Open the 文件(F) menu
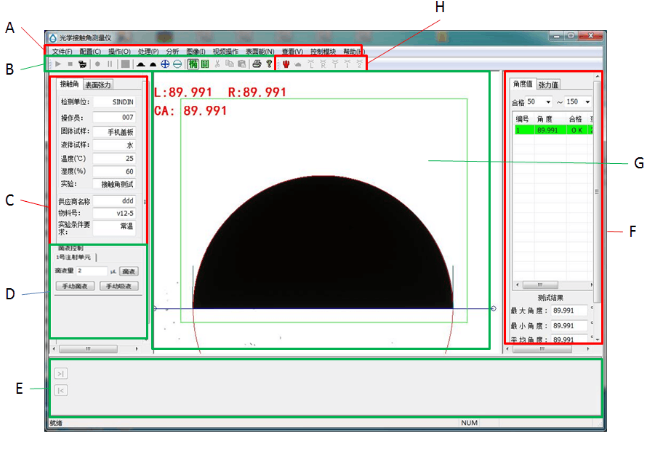Viewport: 656px width, 452px height. [62, 51]
